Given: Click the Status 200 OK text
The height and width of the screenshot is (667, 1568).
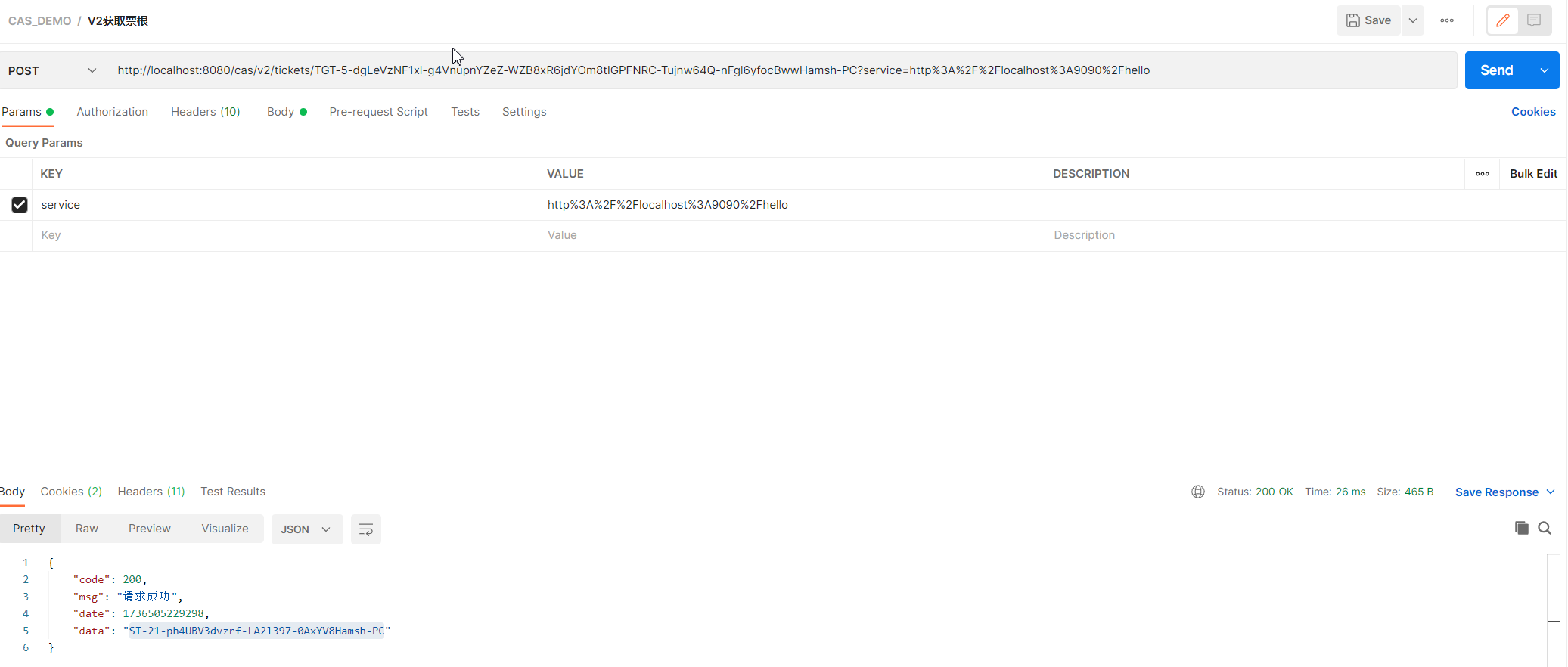Looking at the screenshot, I should click(x=1255, y=492).
